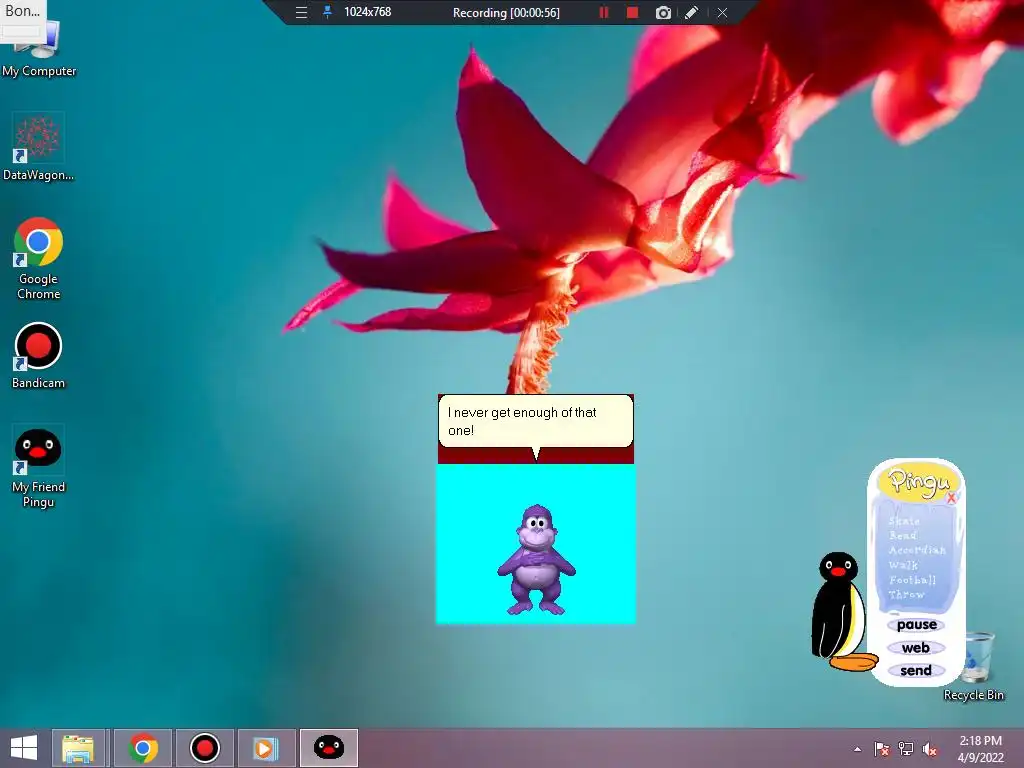This screenshot has height=768, width=1024.
Task: Select Skate in Pingu menu
Action: tap(904, 520)
